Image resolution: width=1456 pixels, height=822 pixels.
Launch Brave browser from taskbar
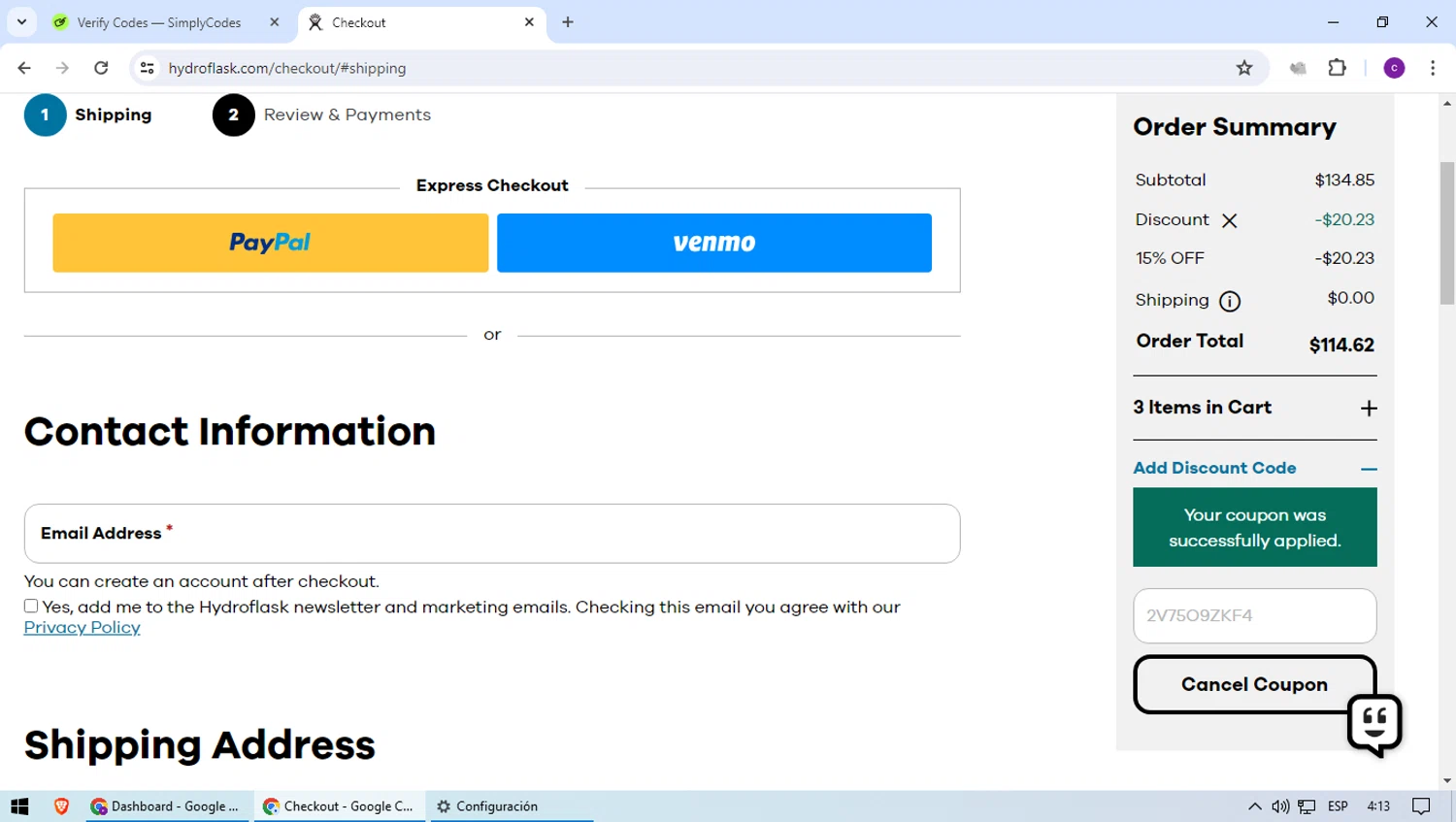tap(61, 806)
